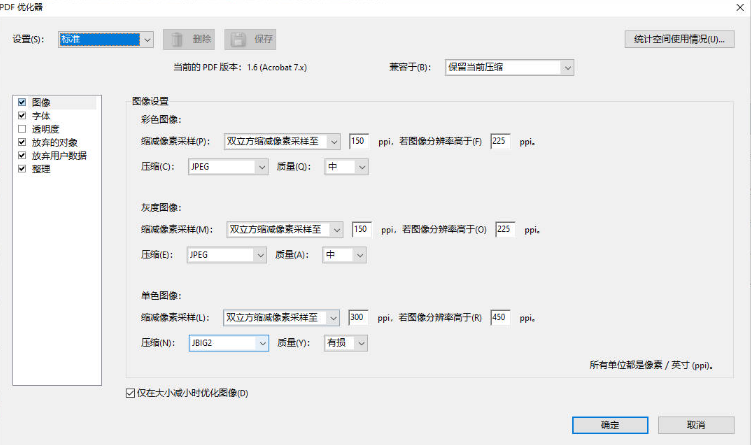Toggle the 放弃的对象 checkbox
Screen dimensions: 751x445
pos(22,142)
